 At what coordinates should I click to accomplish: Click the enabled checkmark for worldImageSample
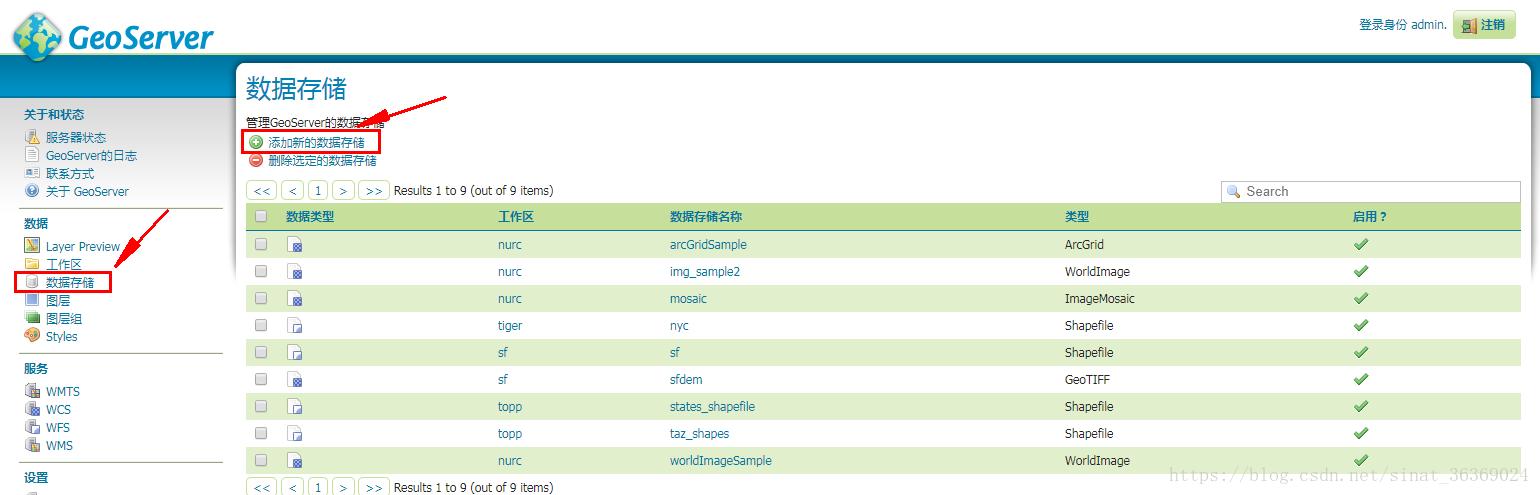tap(1360, 460)
